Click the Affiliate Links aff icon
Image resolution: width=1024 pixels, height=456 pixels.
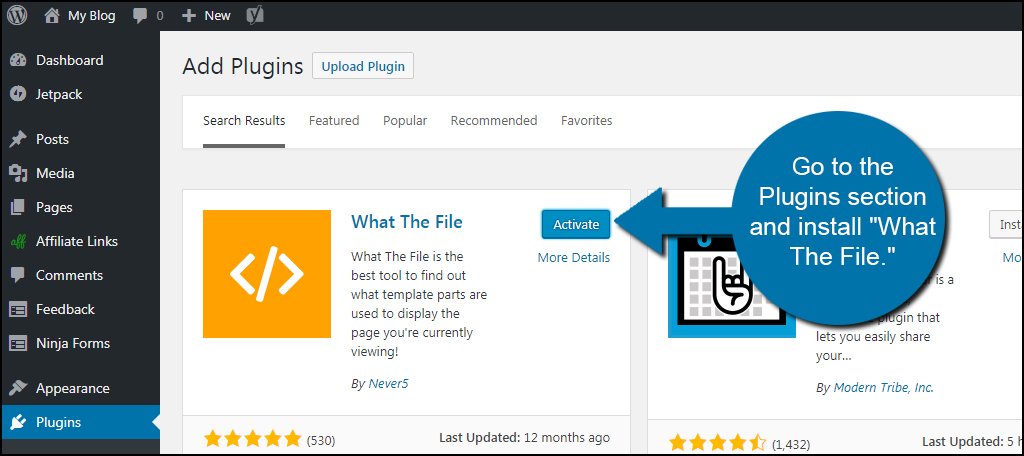pyautogui.click(x=18, y=241)
